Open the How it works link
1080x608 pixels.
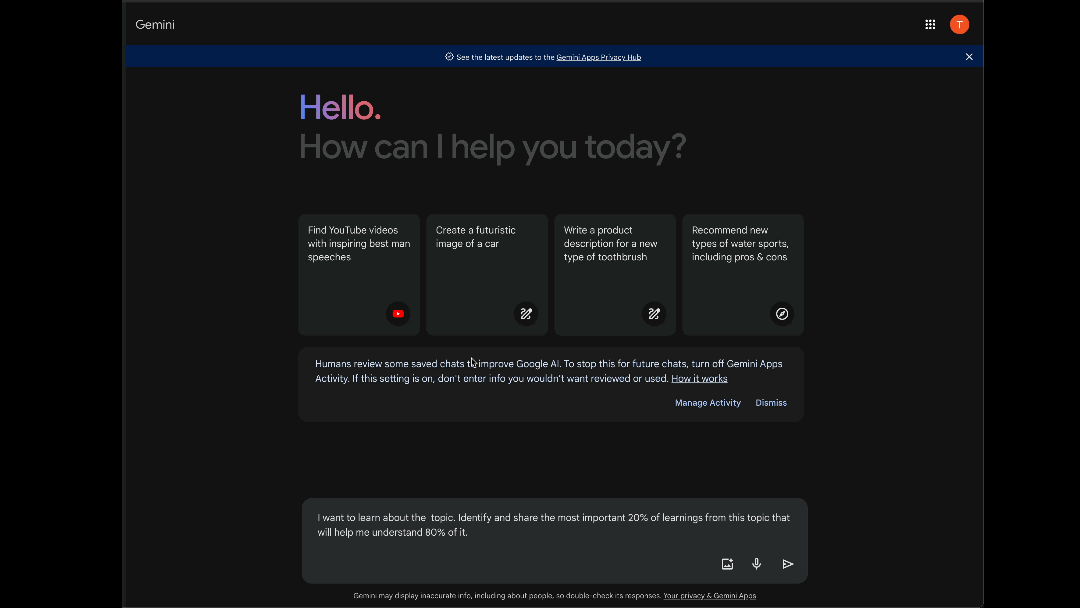point(699,379)
